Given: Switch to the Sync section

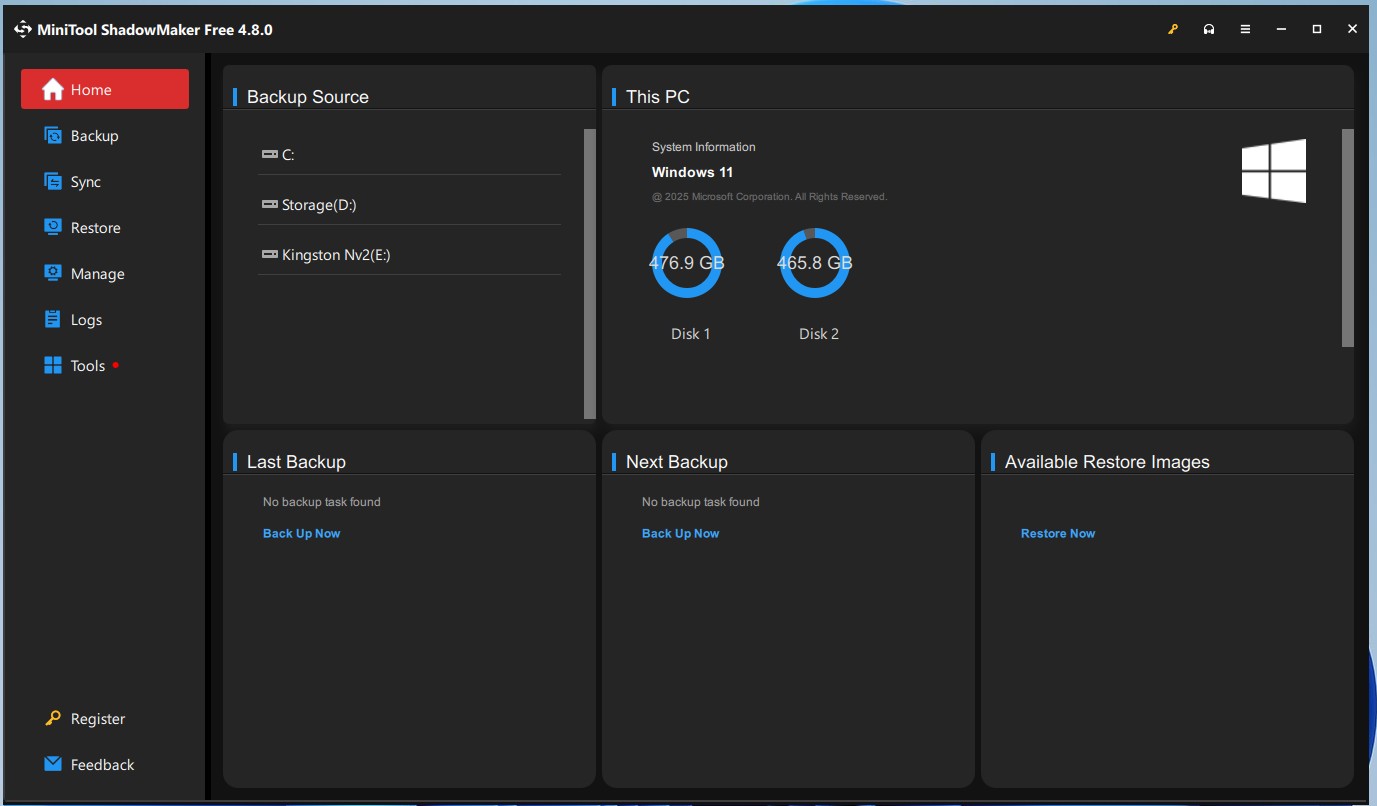Looking at the screenshot, I should click(85, 182).
